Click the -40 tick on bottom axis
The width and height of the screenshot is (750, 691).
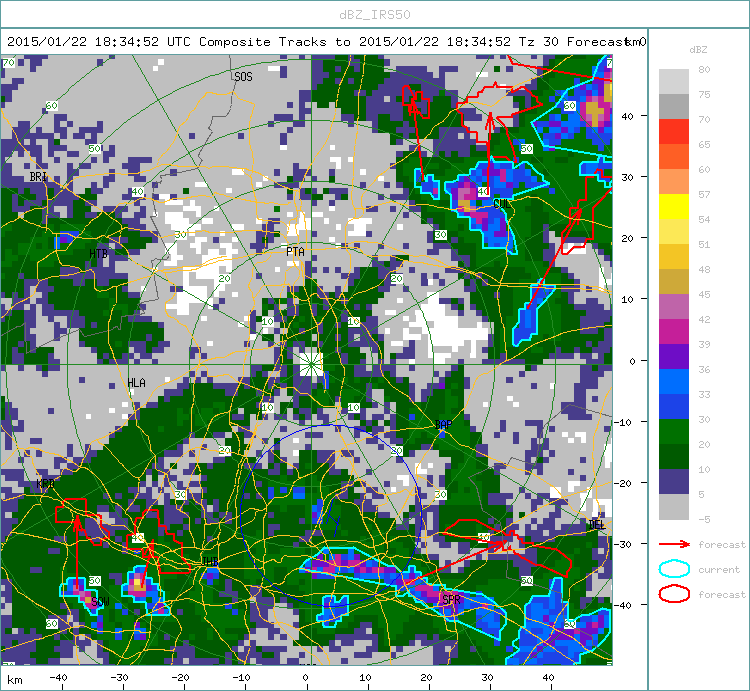58,677
